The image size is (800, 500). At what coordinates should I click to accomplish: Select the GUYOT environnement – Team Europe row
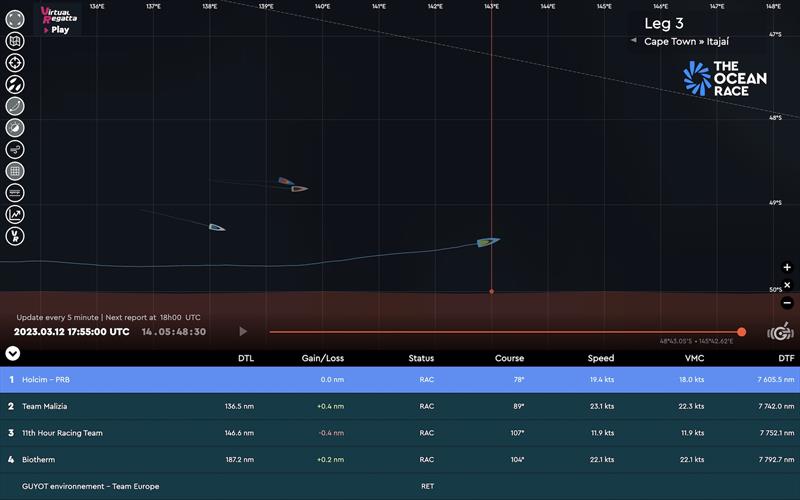tap(400, 486)
